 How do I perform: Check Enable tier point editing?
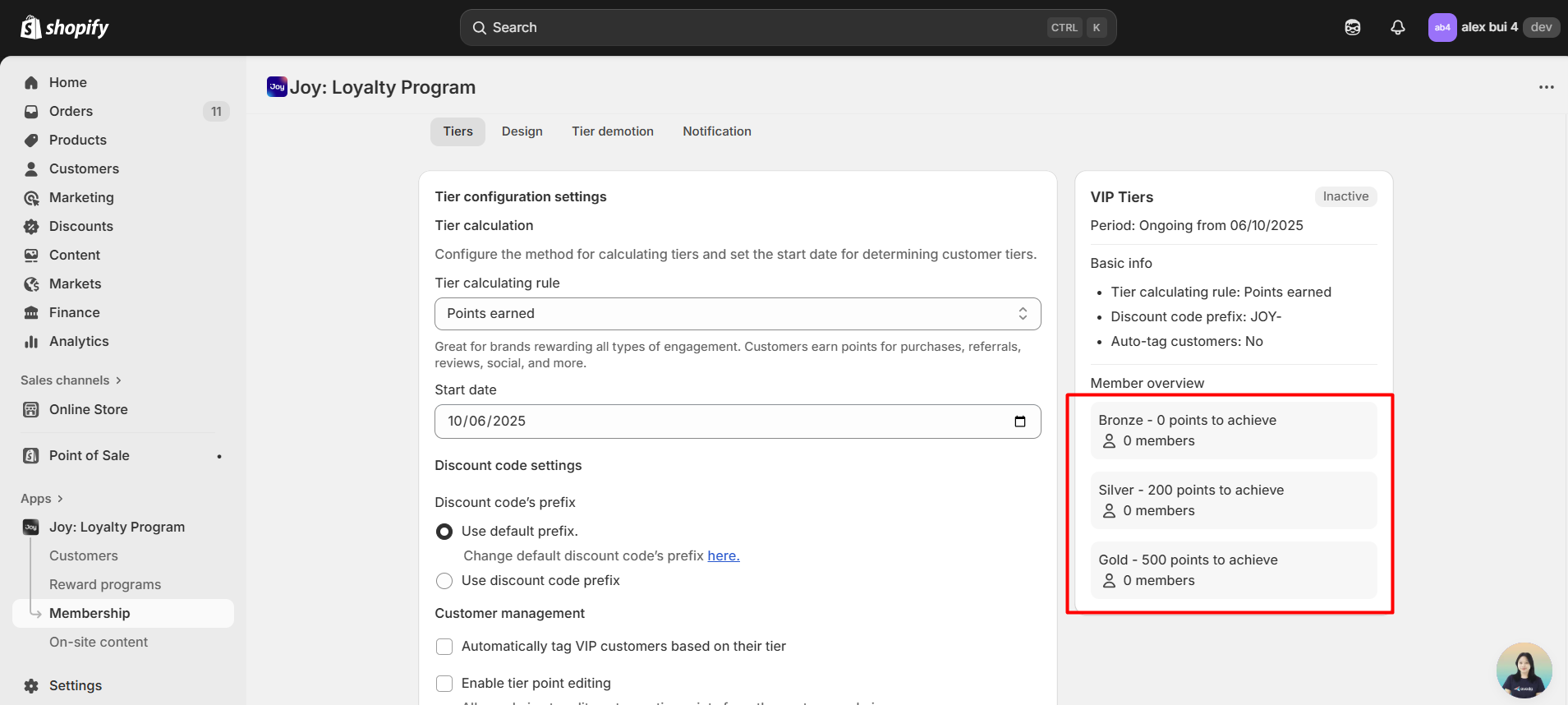click(444, 684)
